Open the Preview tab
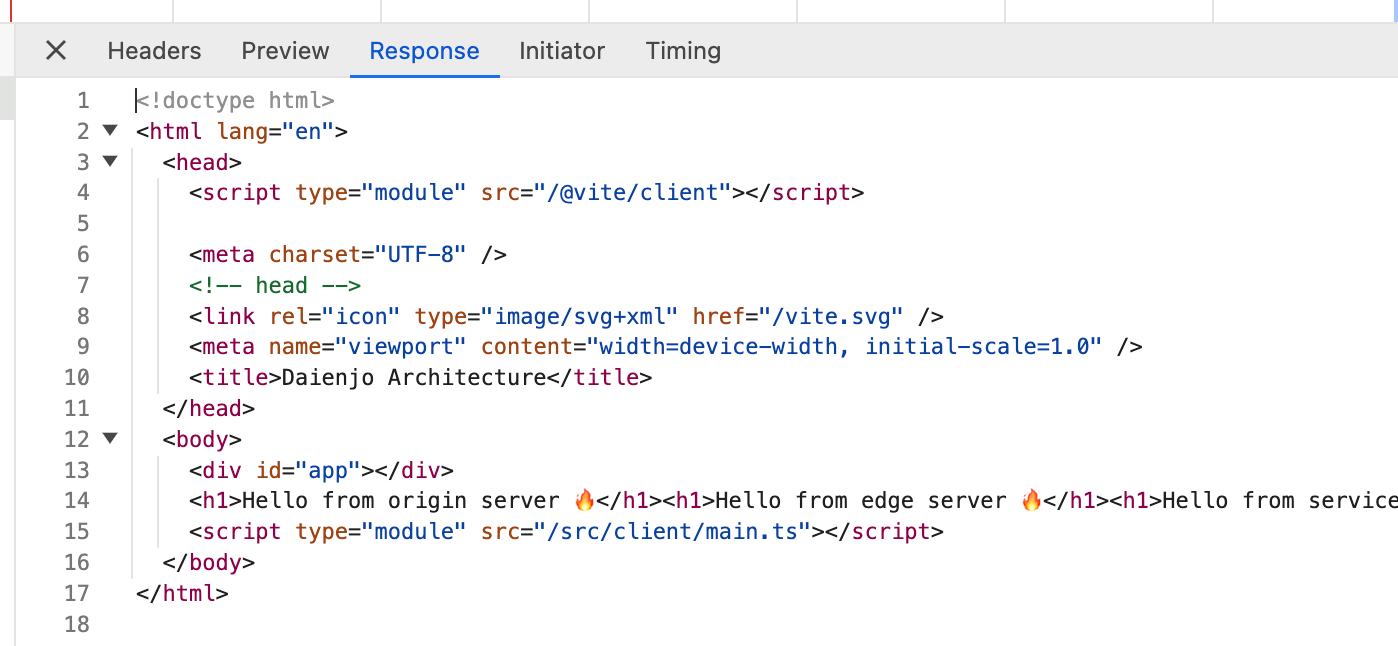Viewport: 1398px width, 646px height. (x=284, y=51)
